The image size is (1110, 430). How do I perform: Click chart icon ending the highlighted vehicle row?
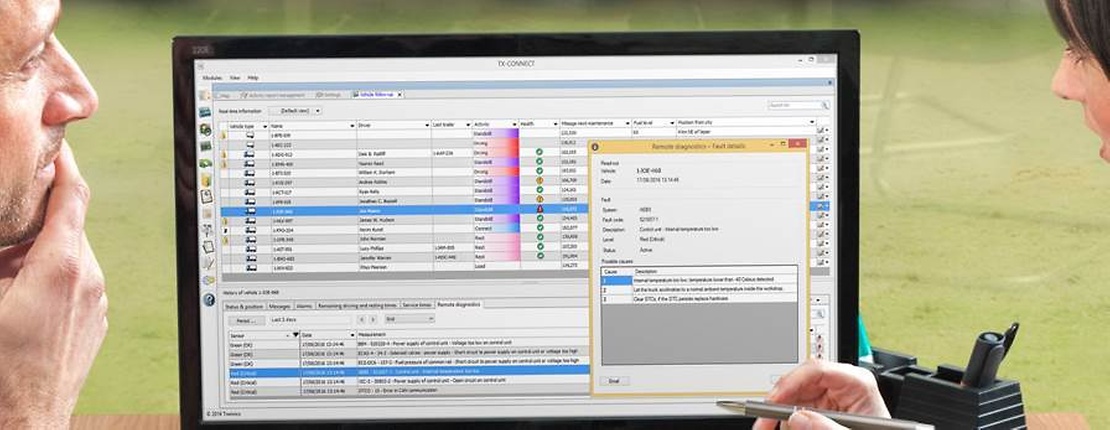point(822,205)
